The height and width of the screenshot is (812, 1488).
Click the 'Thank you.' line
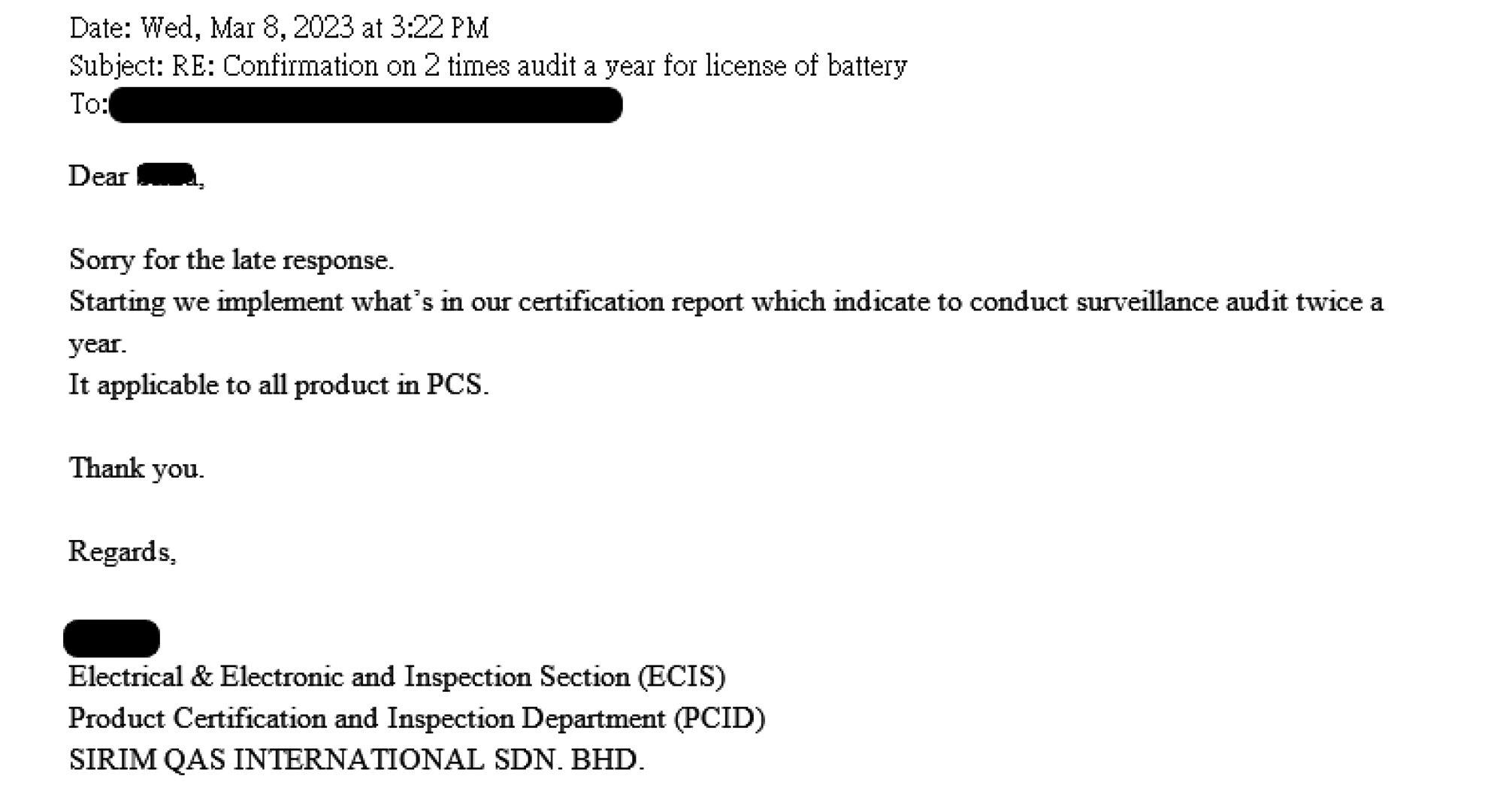(136, 468)
